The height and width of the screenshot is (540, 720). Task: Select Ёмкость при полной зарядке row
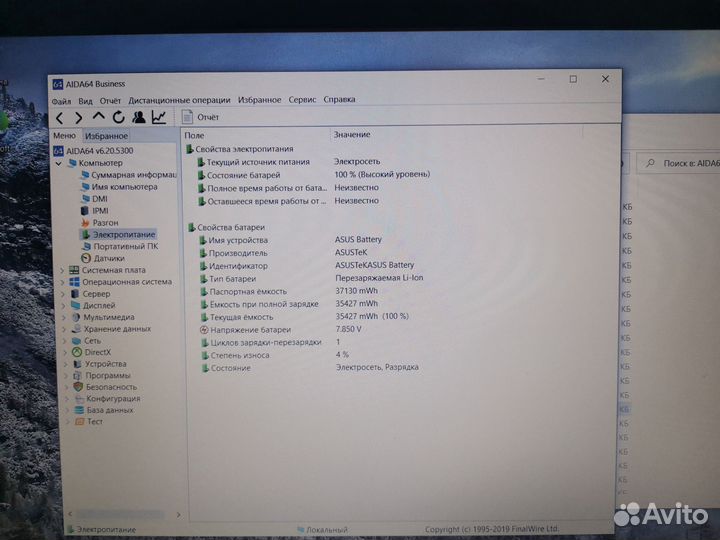pos(314,304)
